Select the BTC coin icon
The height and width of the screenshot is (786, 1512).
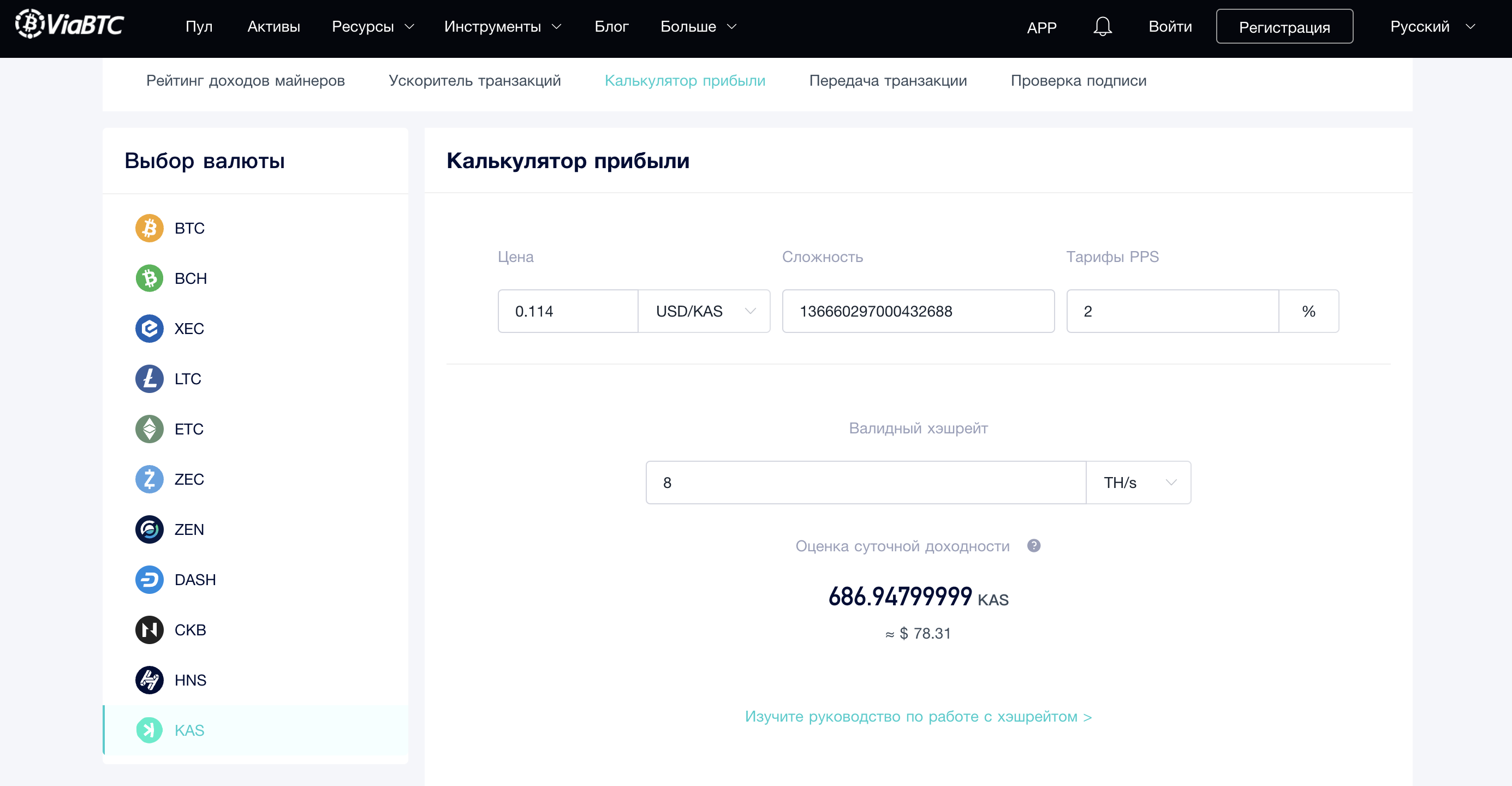coord(149,228)
